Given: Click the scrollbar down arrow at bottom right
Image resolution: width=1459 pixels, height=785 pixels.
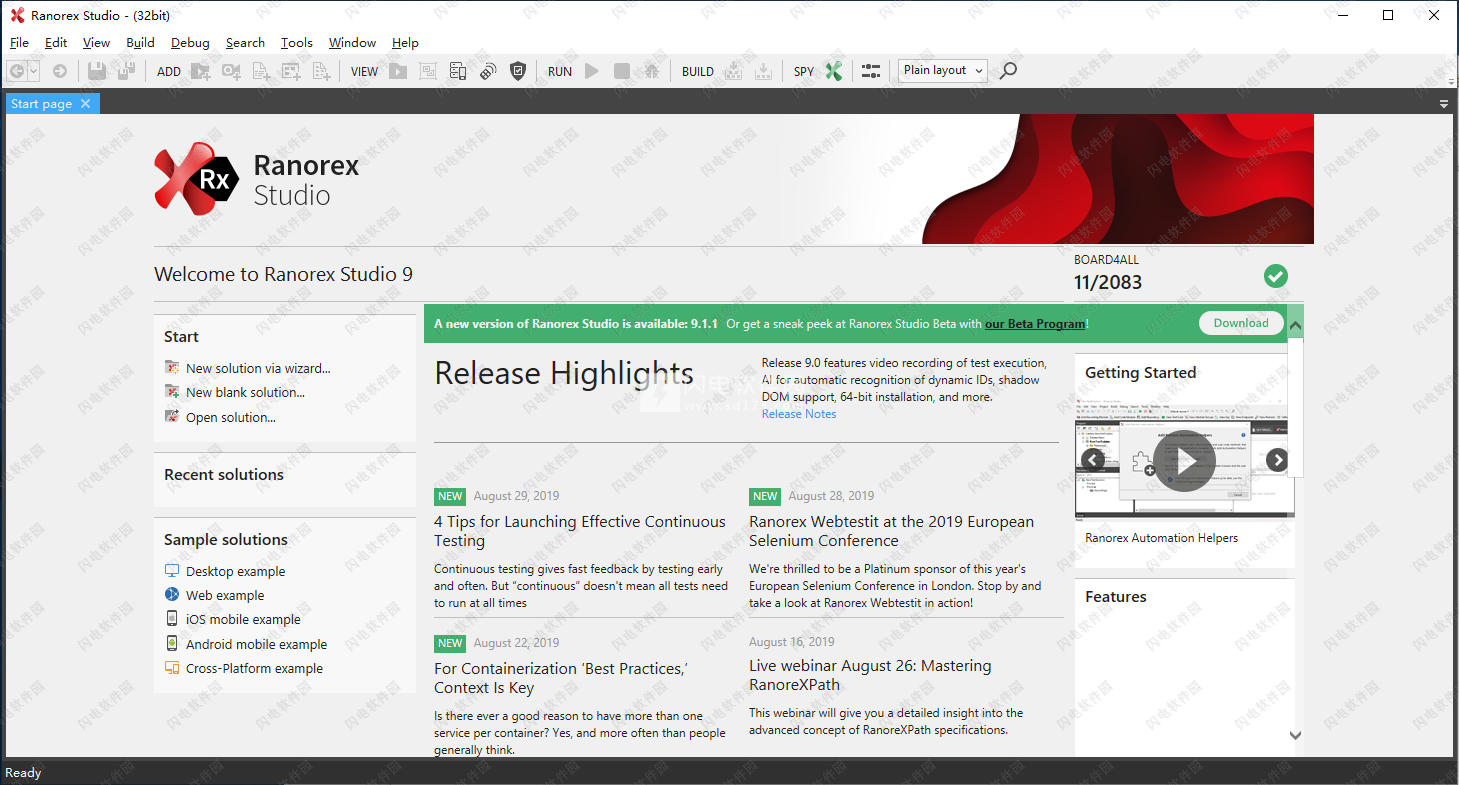Looking at the screenshot, I should coord(1295,735).
